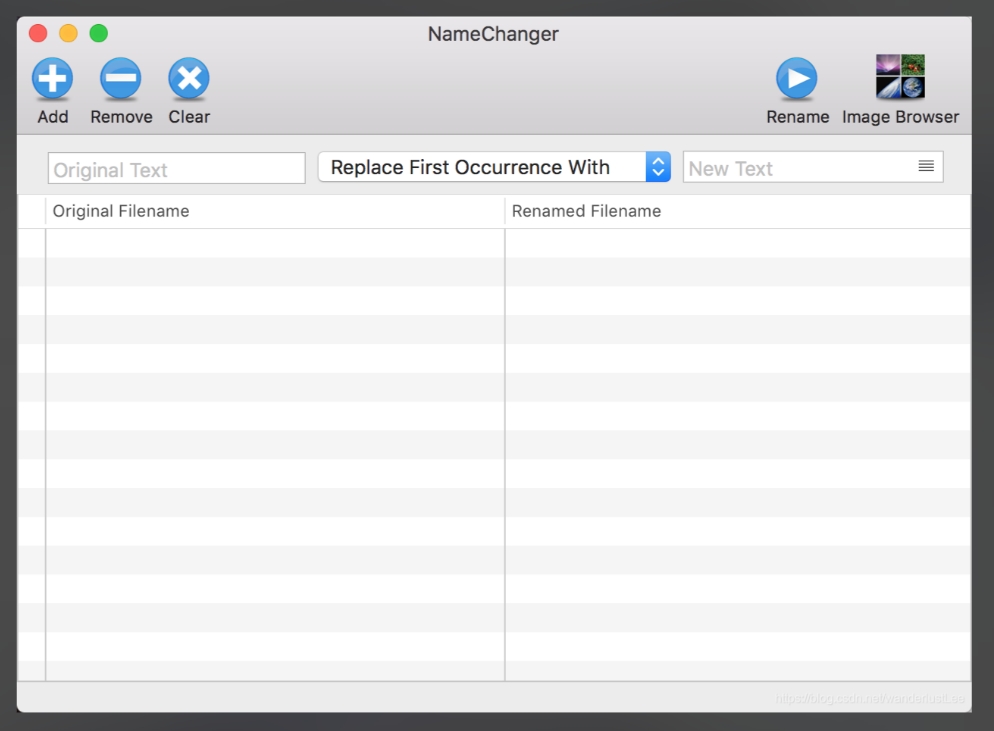The width and height of the screenshot is (994, 731).
Task: Focus the New Text field
Action: (x=813, y=167)
